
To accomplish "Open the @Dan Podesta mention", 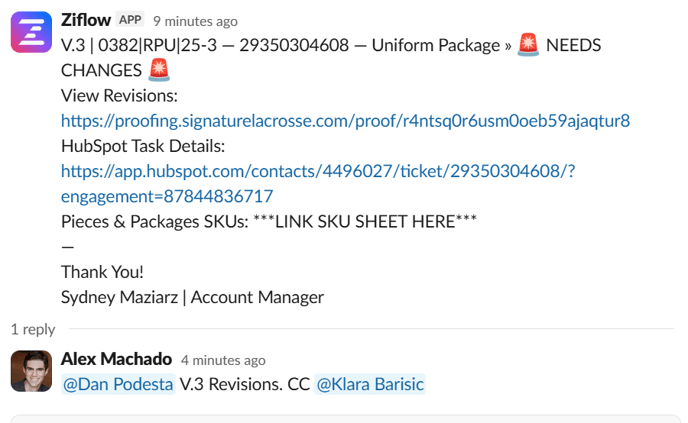I will [x=118, y=383].
